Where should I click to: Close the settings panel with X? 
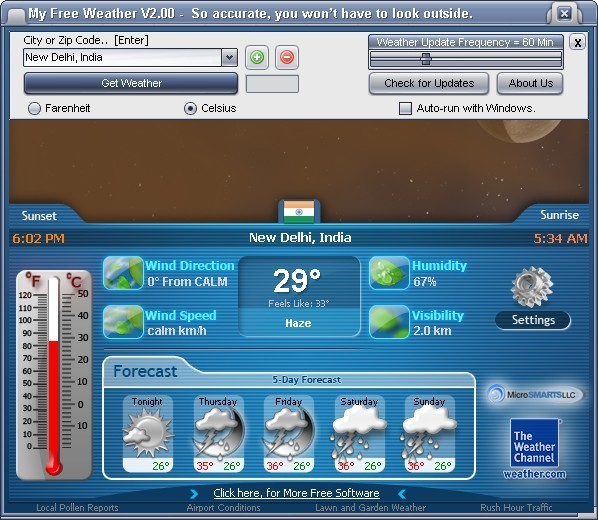pyautogui.click(x=578, y=43)
